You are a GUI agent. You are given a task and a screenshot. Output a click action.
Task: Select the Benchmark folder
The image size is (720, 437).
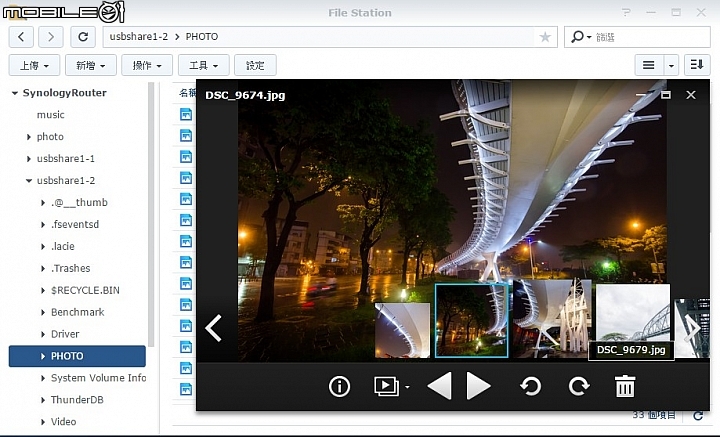78,312
